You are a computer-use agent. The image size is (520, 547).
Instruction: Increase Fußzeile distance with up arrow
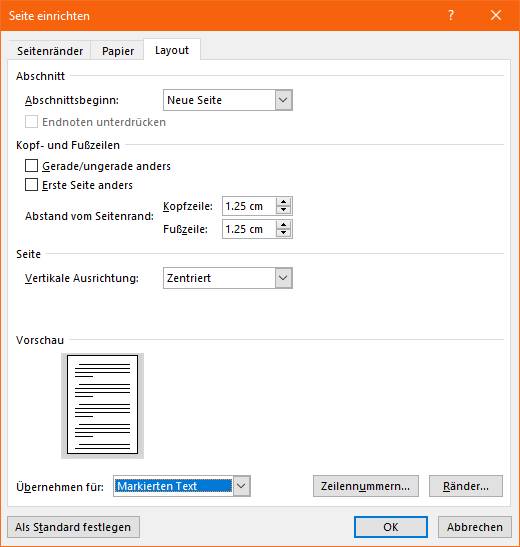coord(284,225)
